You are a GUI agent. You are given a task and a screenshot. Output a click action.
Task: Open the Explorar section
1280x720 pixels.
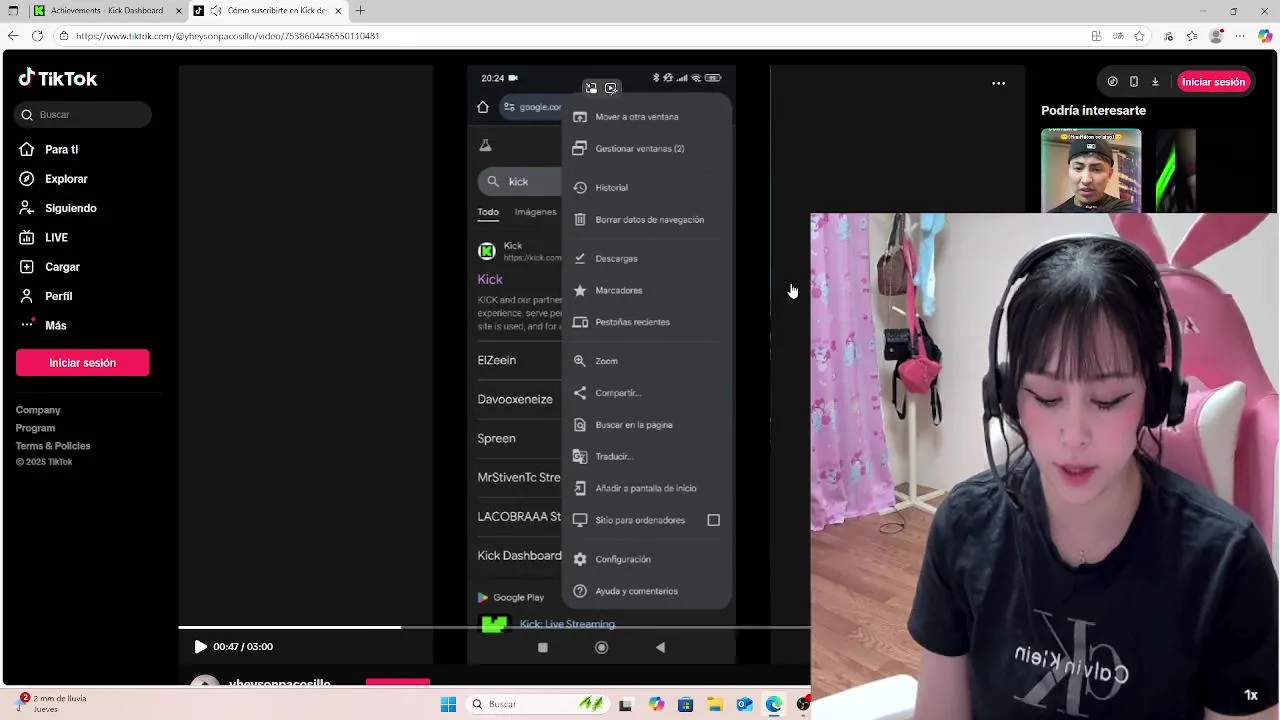coord(53,179)
